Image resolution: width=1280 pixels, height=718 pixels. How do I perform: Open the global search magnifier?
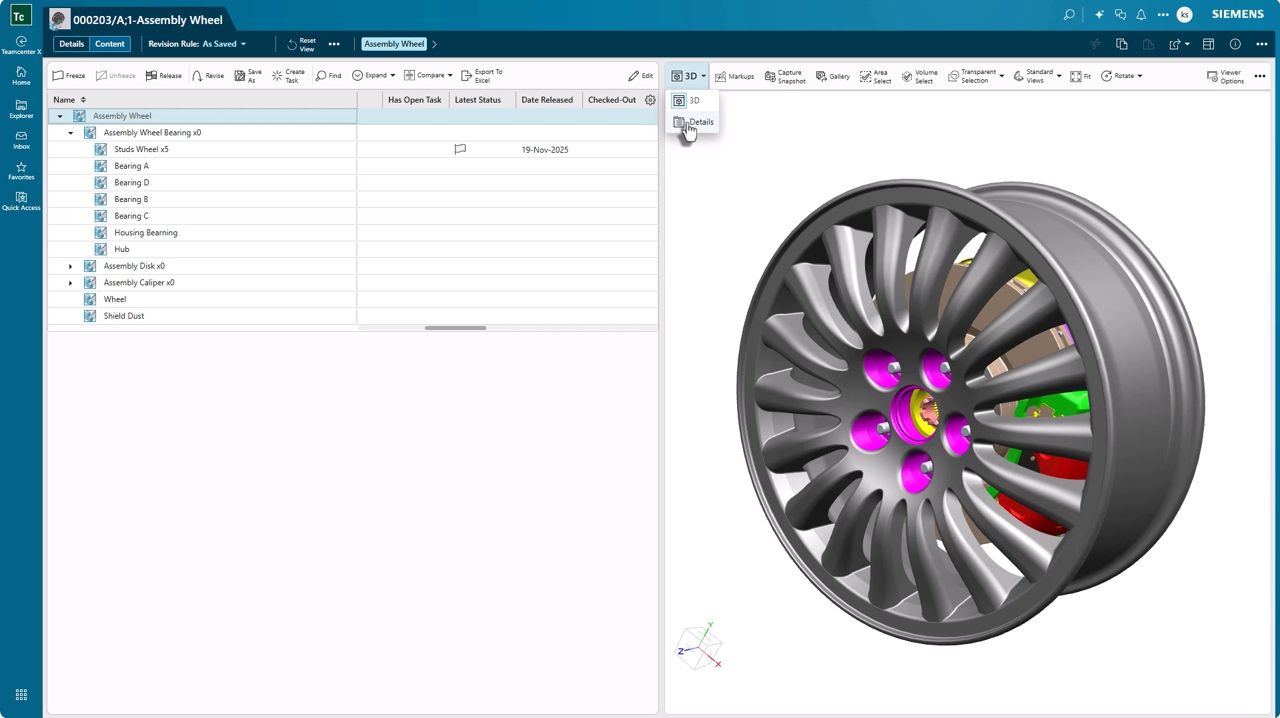(1069, 15)
